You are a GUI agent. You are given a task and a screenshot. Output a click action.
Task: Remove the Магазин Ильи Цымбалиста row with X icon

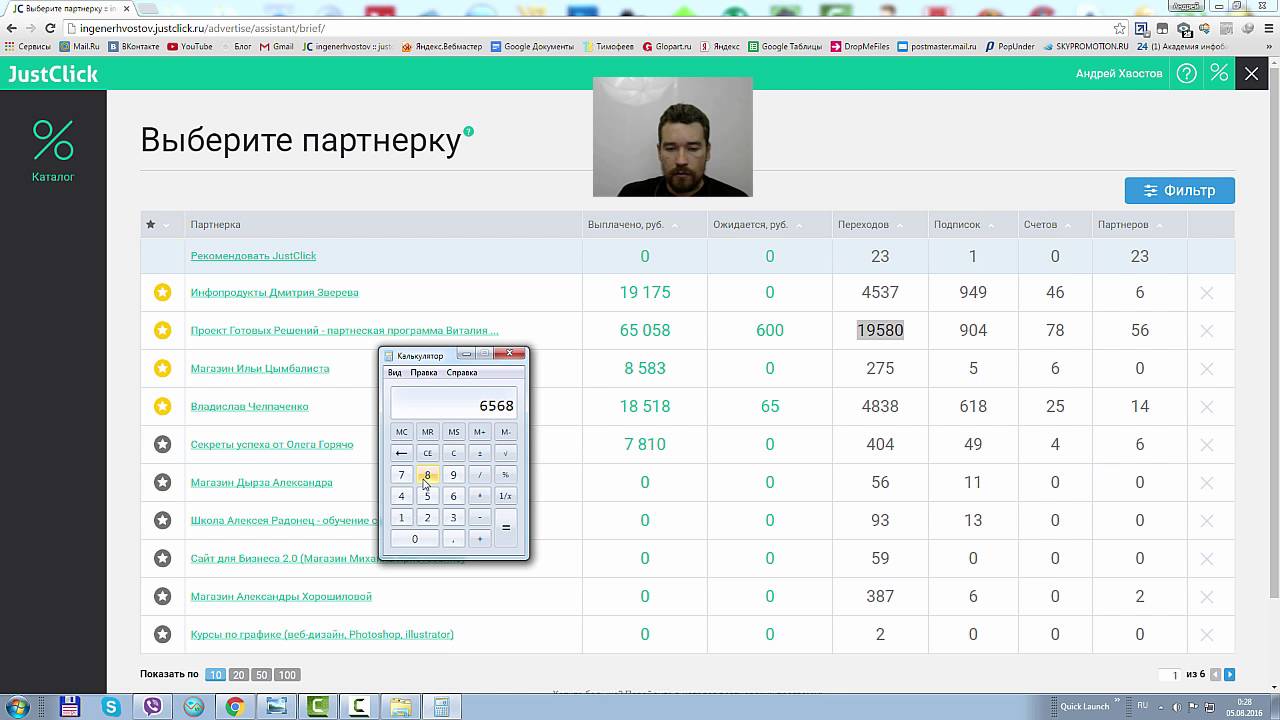[1206, 369]
